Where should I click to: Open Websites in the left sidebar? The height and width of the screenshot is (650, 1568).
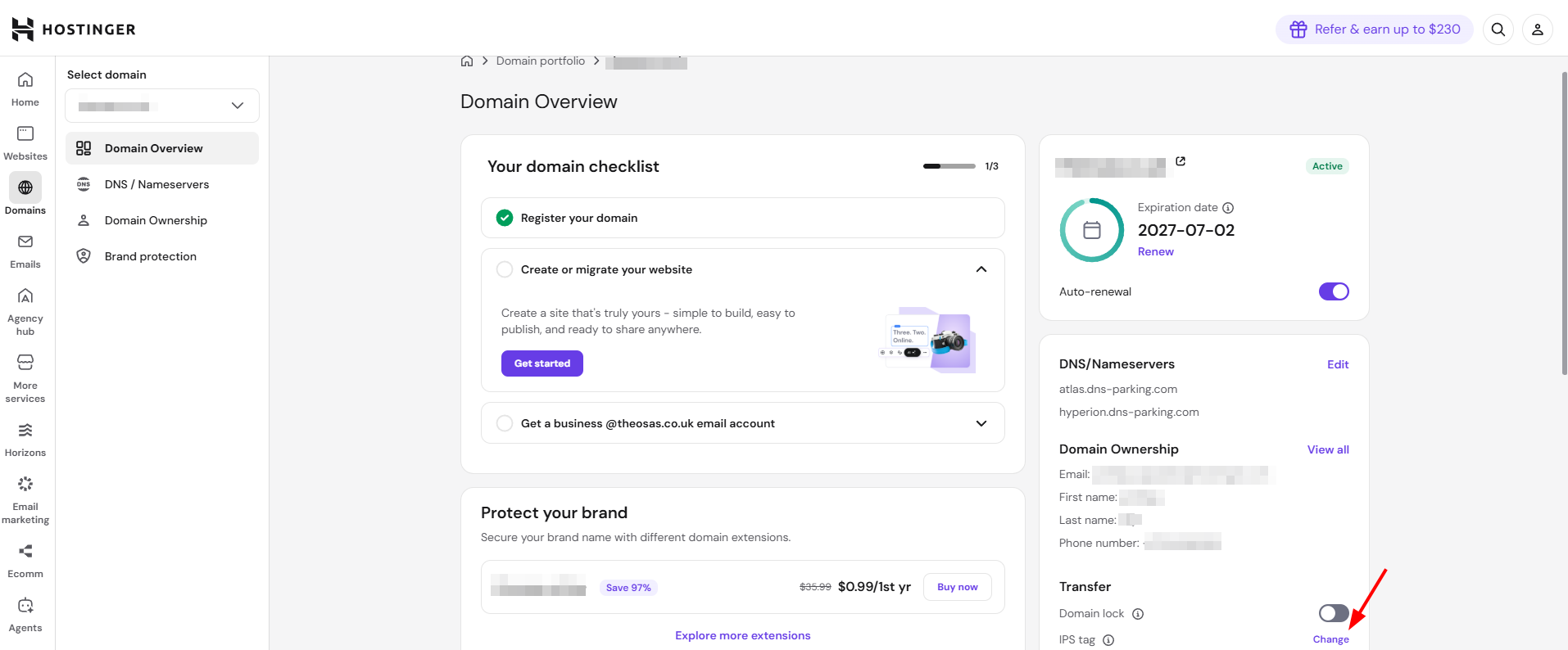25,143
